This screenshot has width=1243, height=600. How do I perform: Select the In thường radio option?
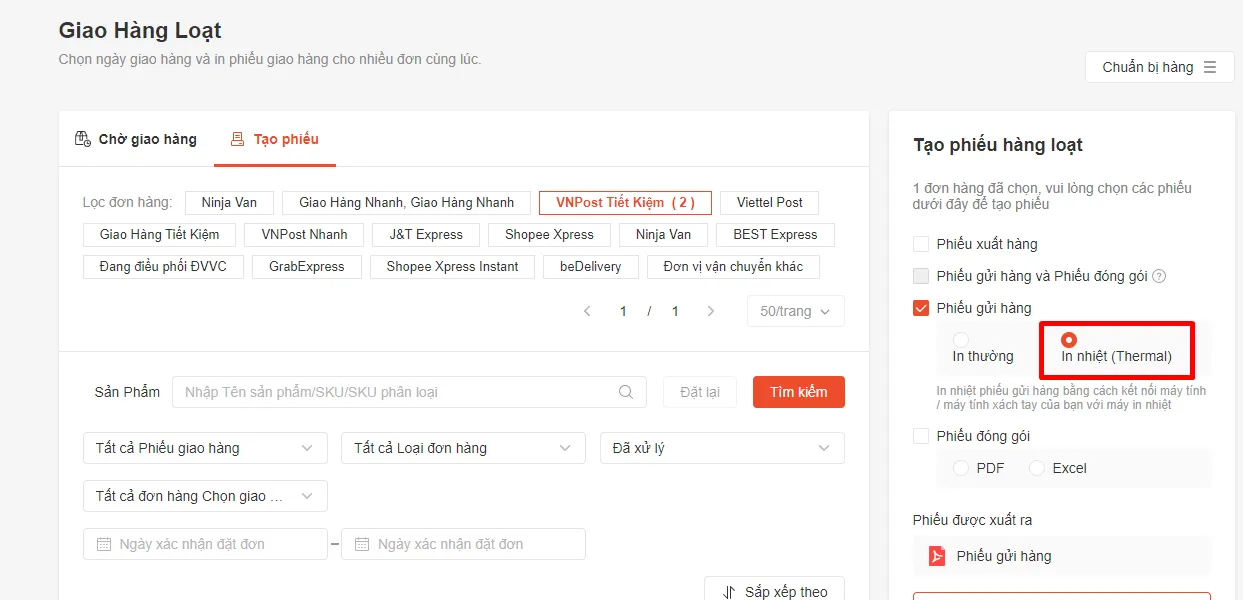click(x=961, y=340)
